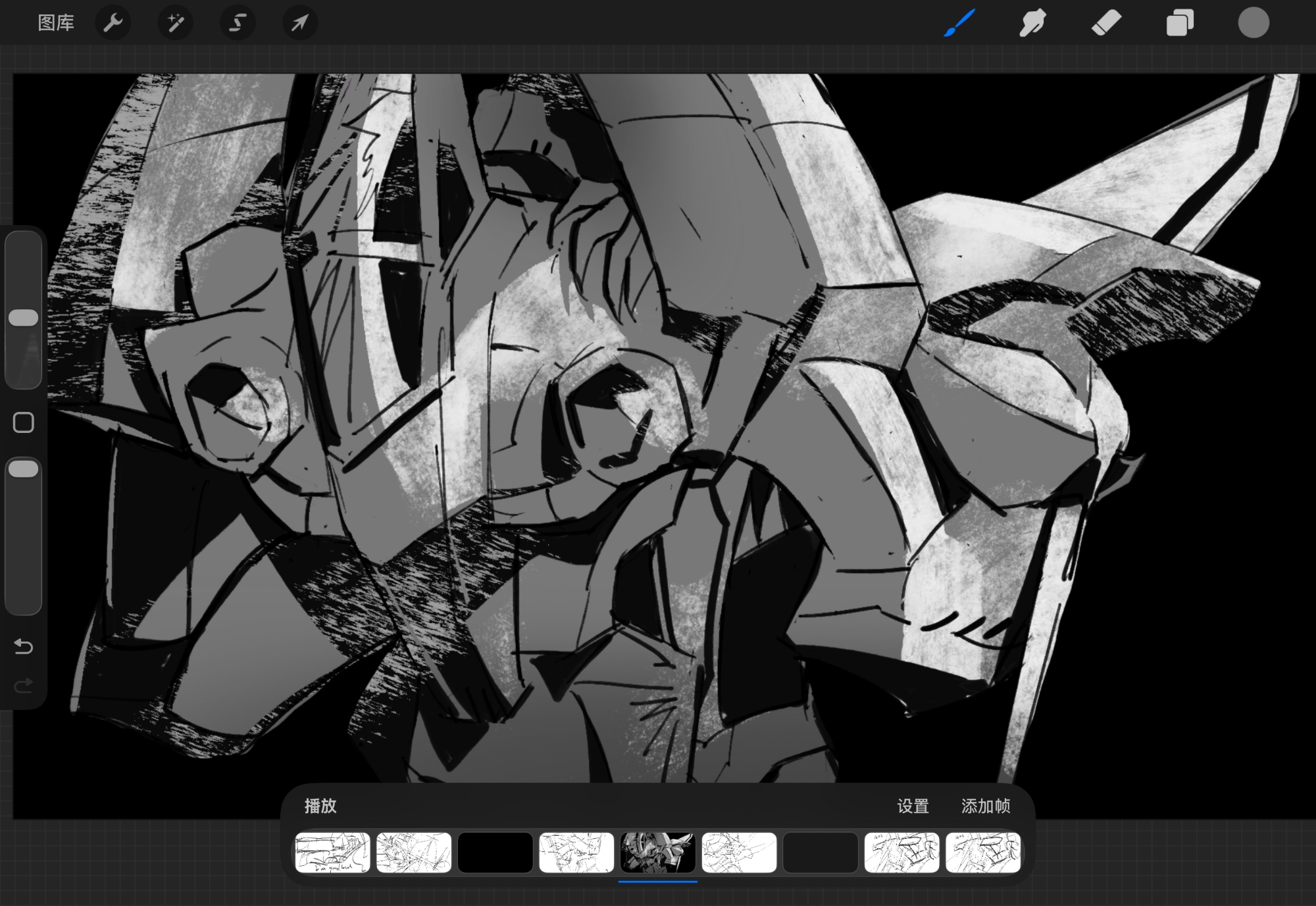Select the last frame thumbnail in timeline
Viewport: 1316px width, 906px height.
click(982, 852)
